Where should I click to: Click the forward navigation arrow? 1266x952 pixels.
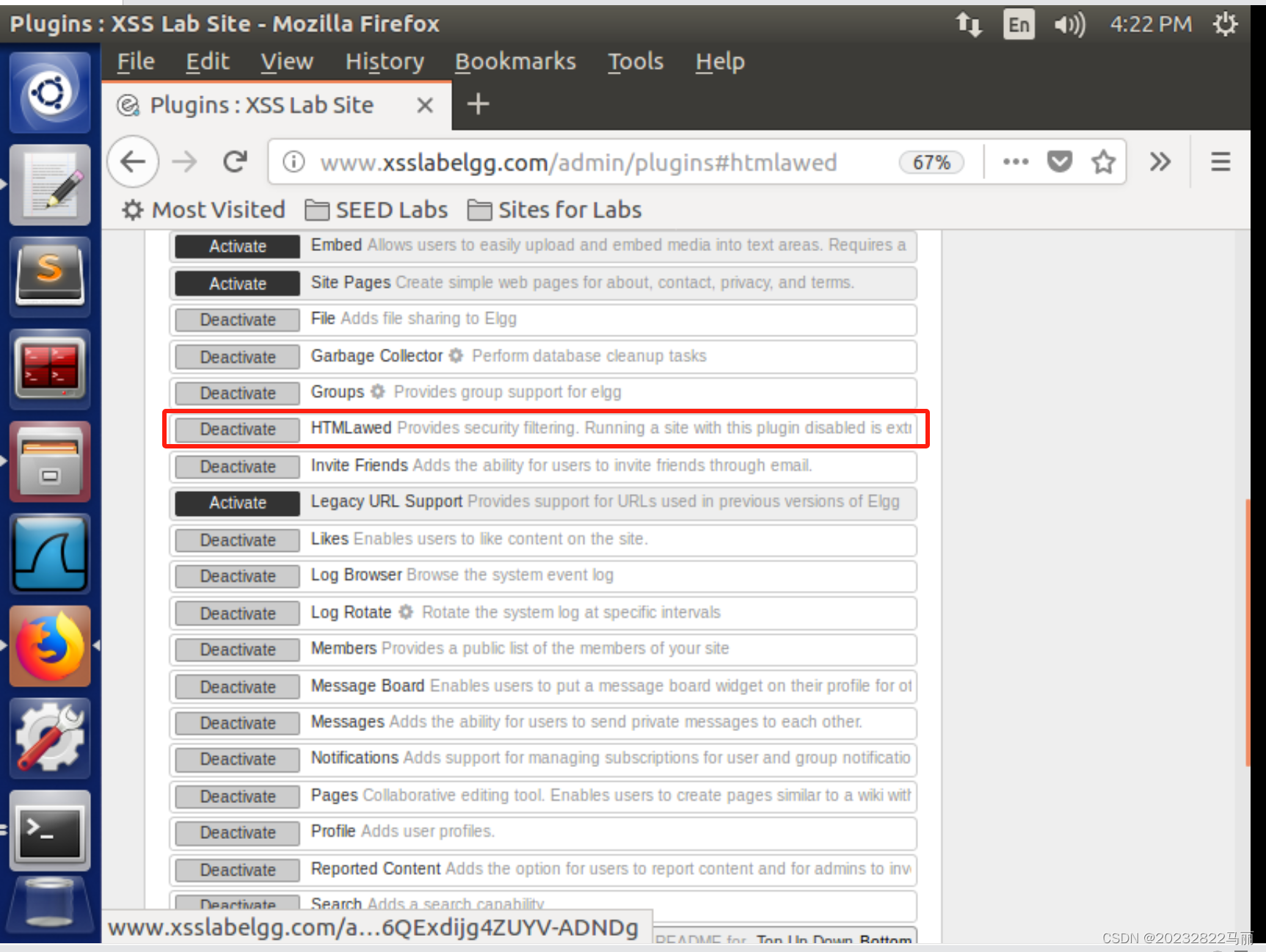[x=185, y=161]
